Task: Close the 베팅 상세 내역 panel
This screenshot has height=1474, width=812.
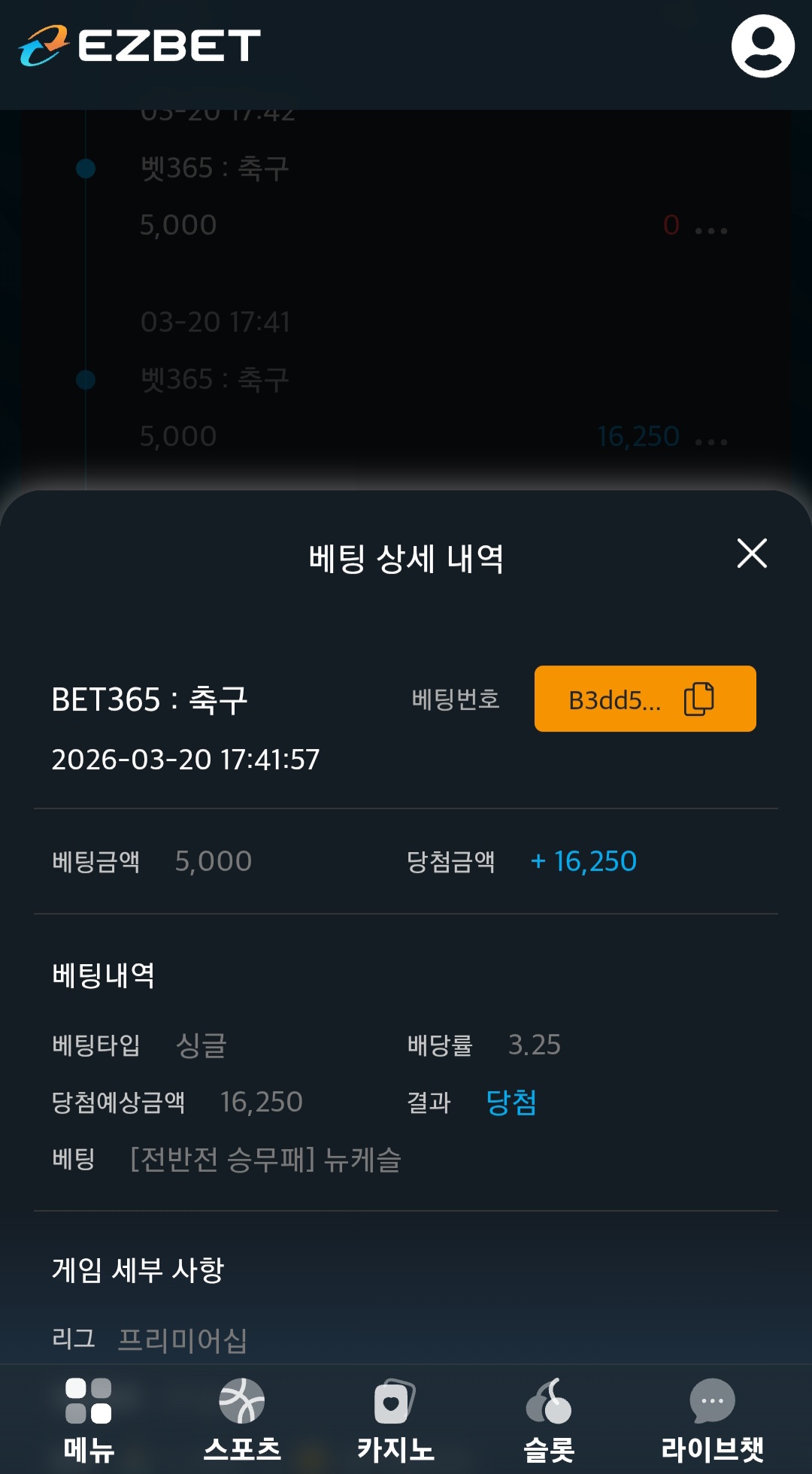Action: click(x=752, y=554)
